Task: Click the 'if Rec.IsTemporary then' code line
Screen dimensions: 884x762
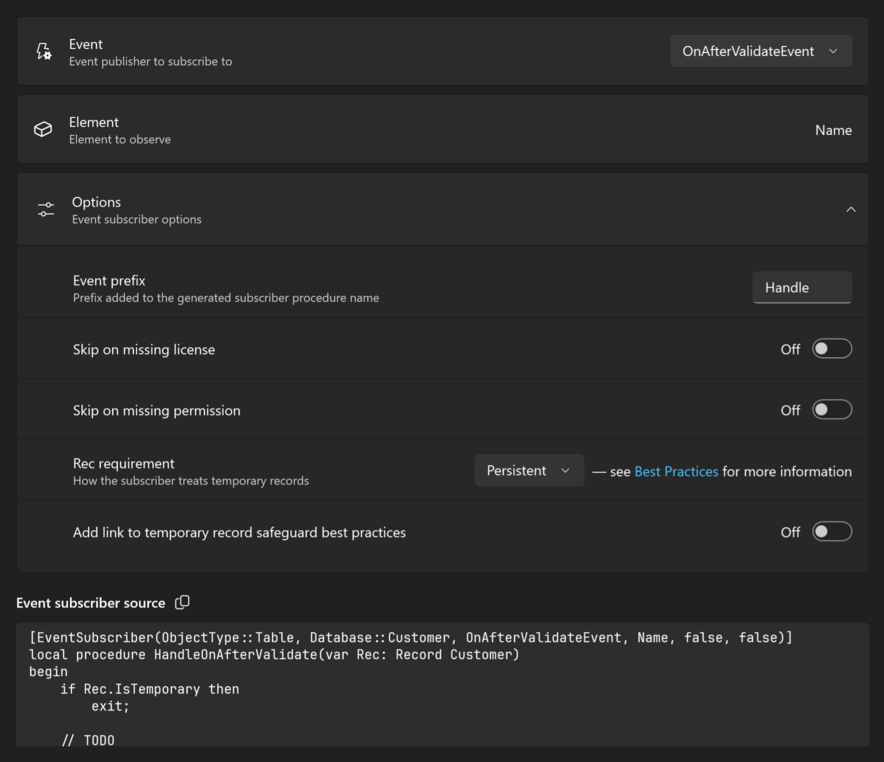Action: (x=149, y=689)
